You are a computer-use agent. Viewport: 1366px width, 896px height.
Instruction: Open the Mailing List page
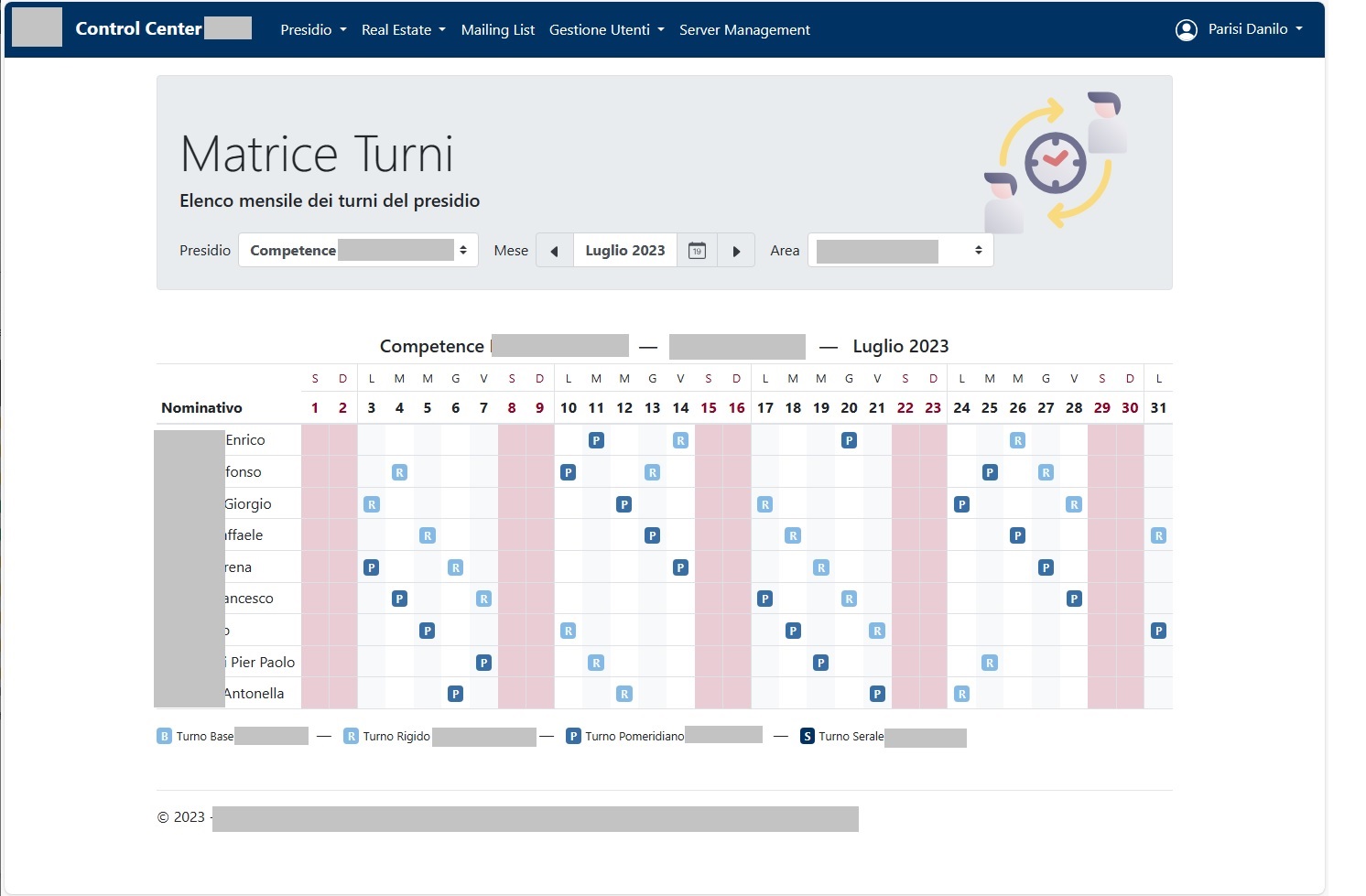coord(497,30)
